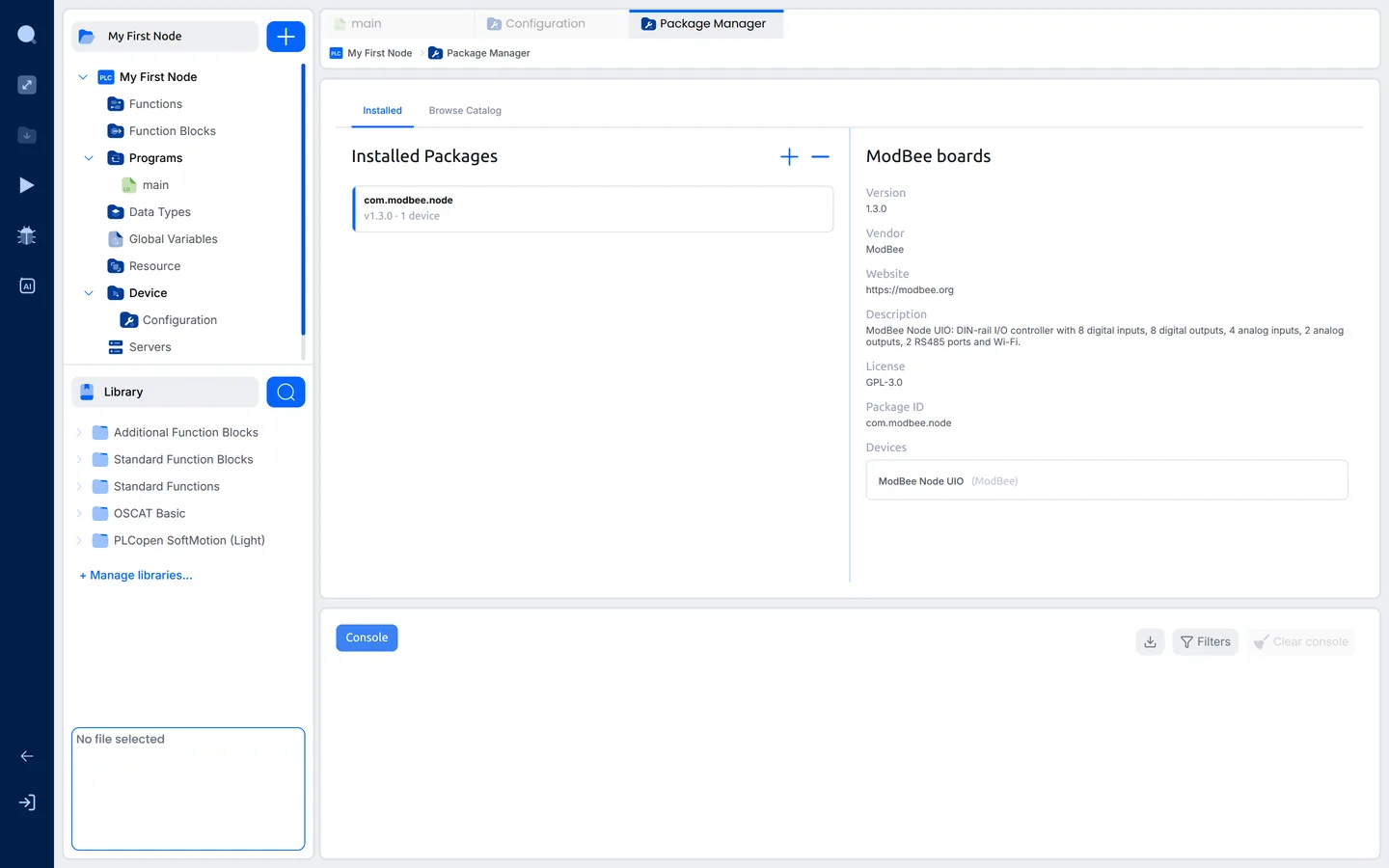Collapse the My First Node tree root
The height and width of the screenshot is (868, 1389).
83,77
